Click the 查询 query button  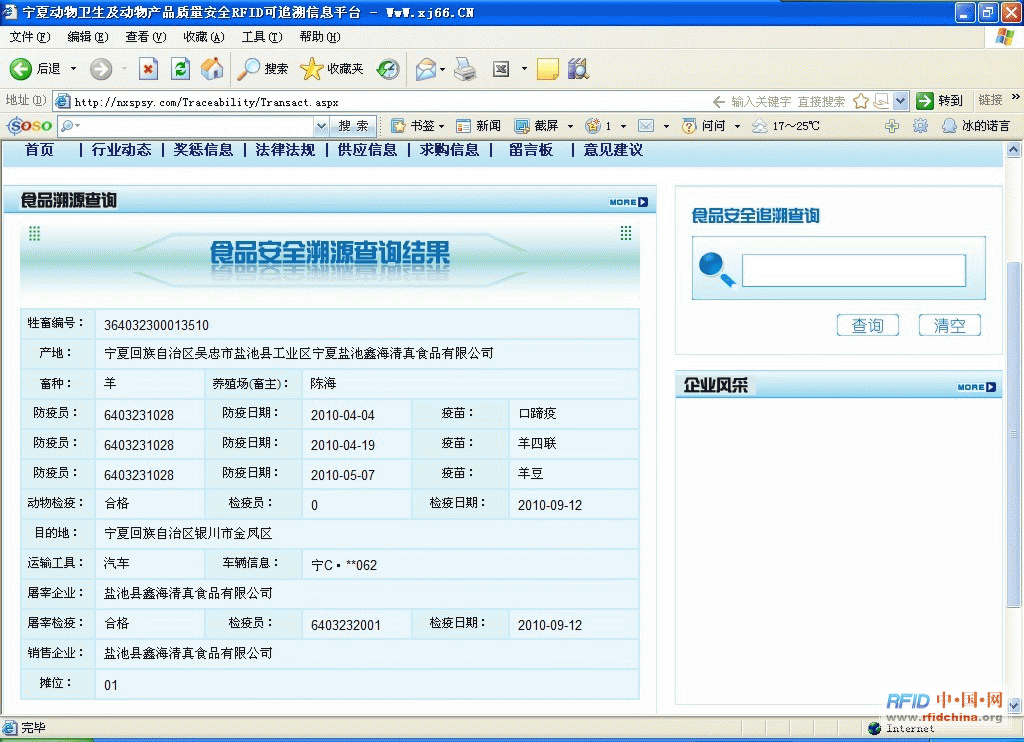867,326
